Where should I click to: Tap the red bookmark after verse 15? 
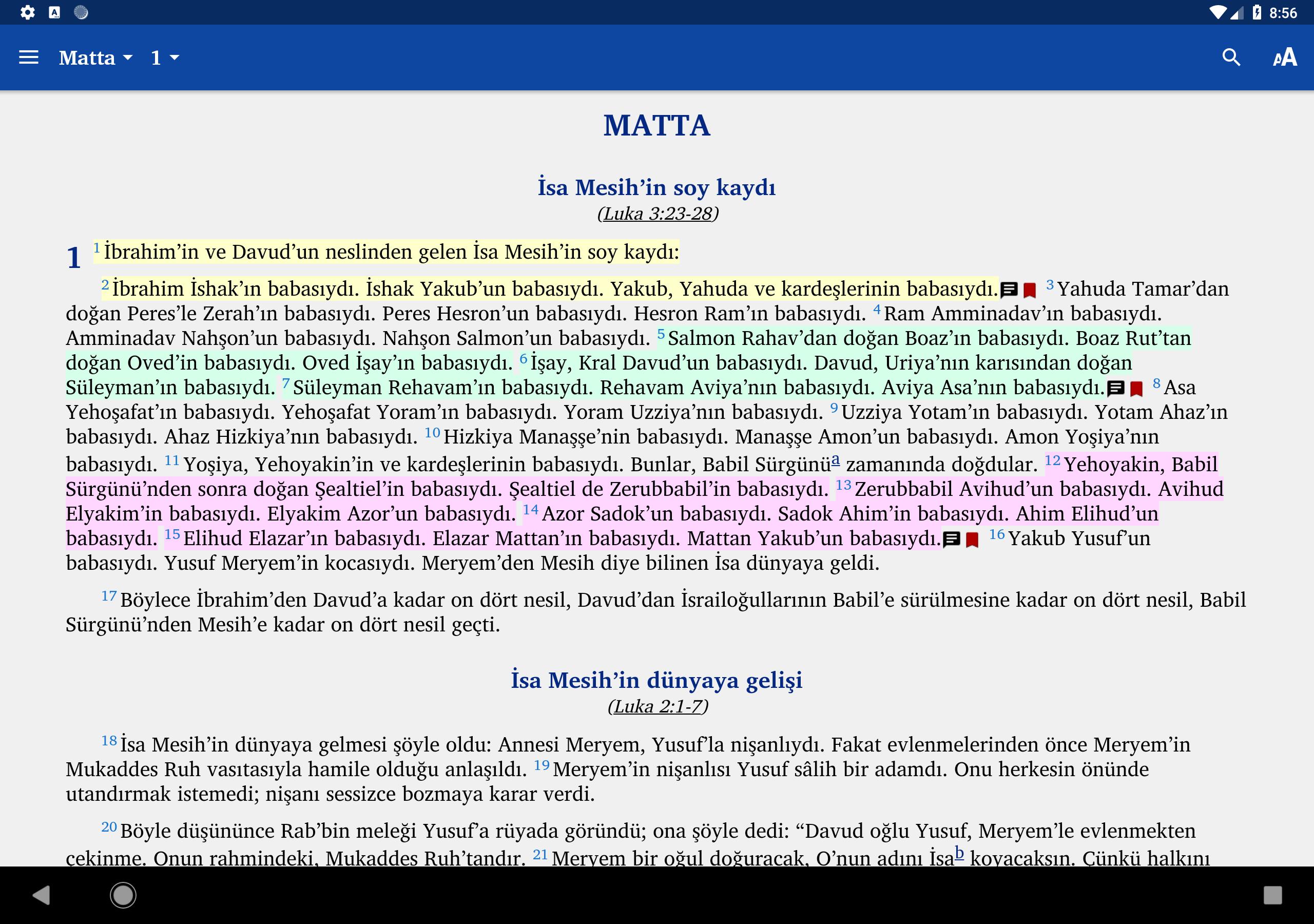tap(972, 540)
